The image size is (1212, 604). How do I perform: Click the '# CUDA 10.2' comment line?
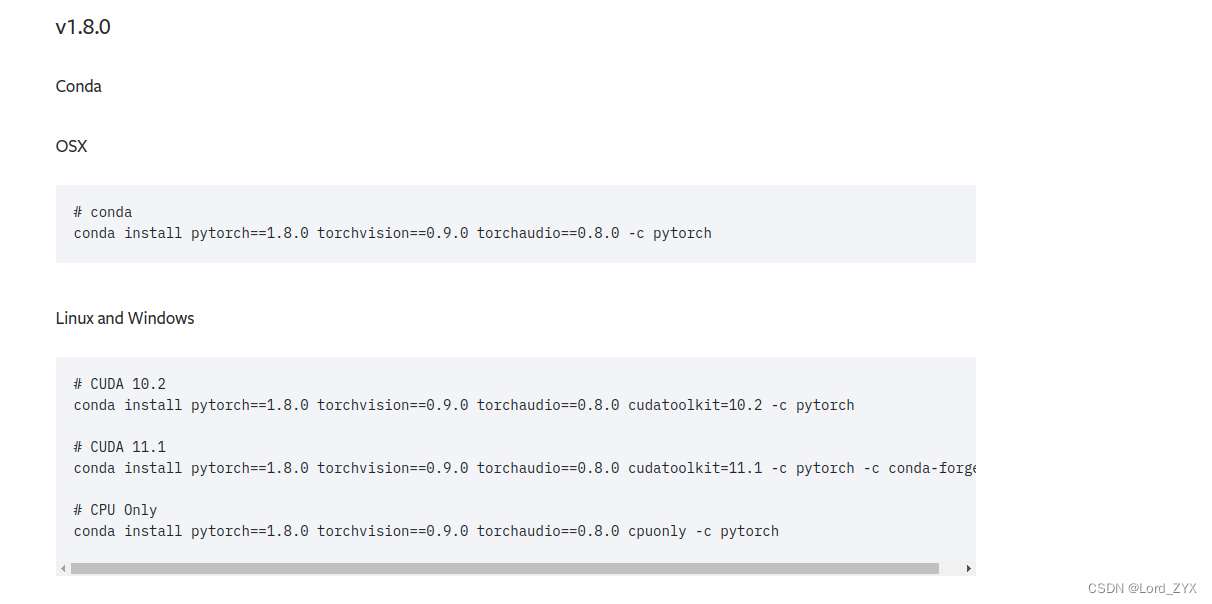(x=120, y=384)
